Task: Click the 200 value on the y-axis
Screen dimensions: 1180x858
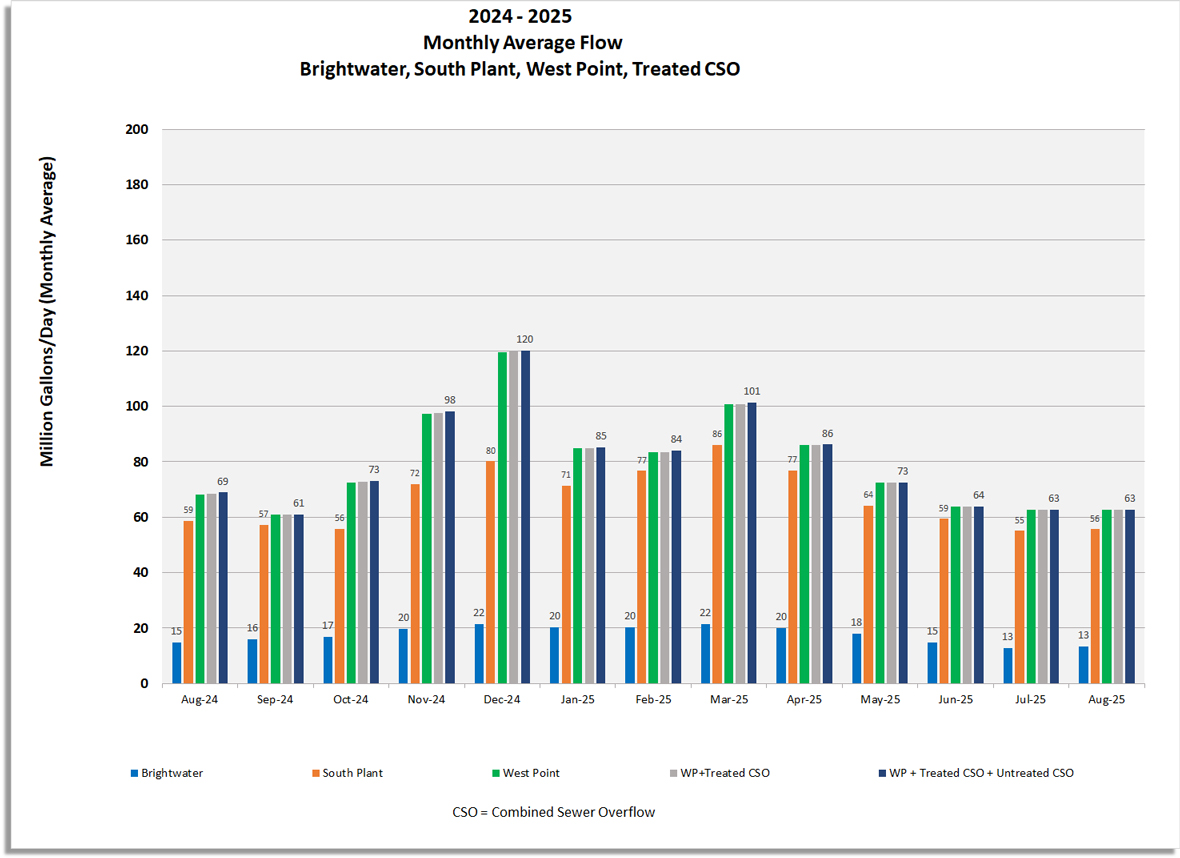Action: 136,130
